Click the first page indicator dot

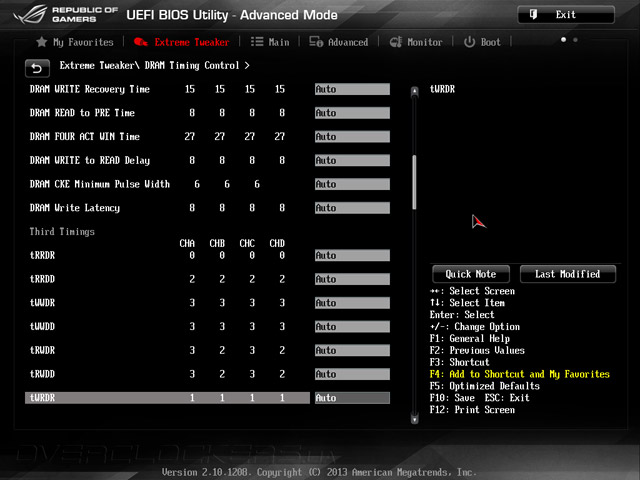coord(563,40)
